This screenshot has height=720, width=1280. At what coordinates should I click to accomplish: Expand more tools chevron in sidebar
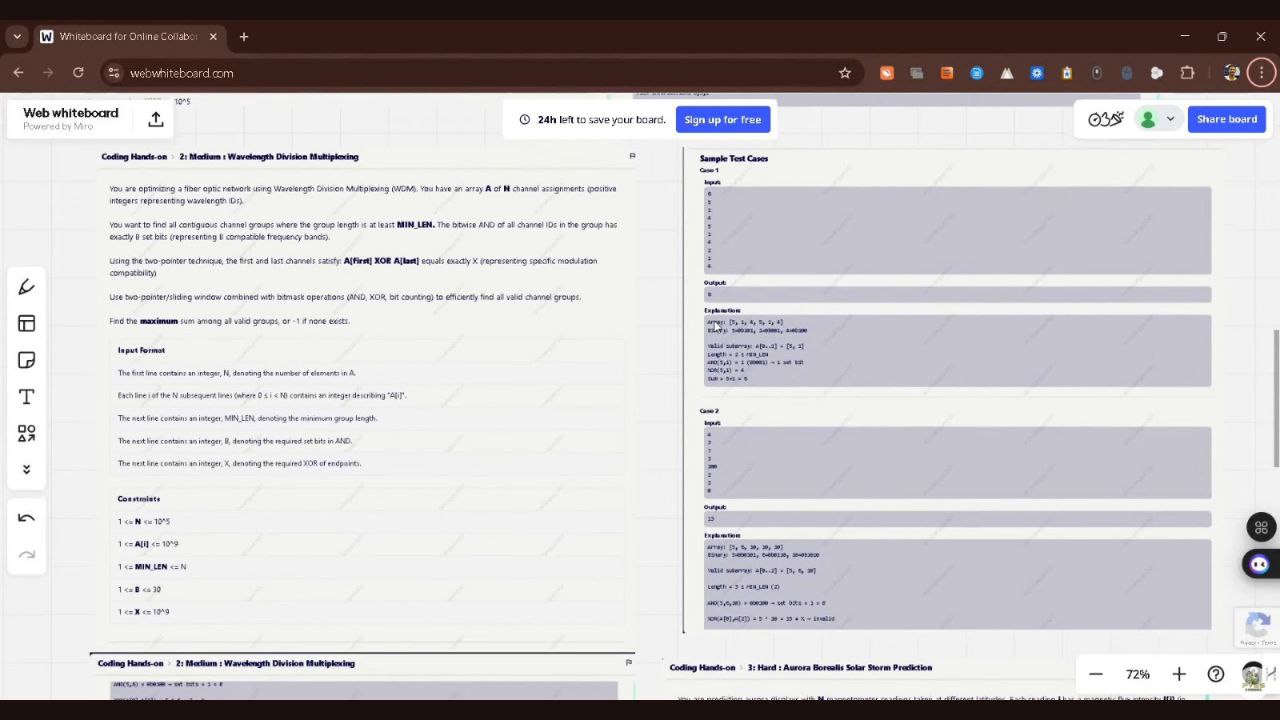27,469
